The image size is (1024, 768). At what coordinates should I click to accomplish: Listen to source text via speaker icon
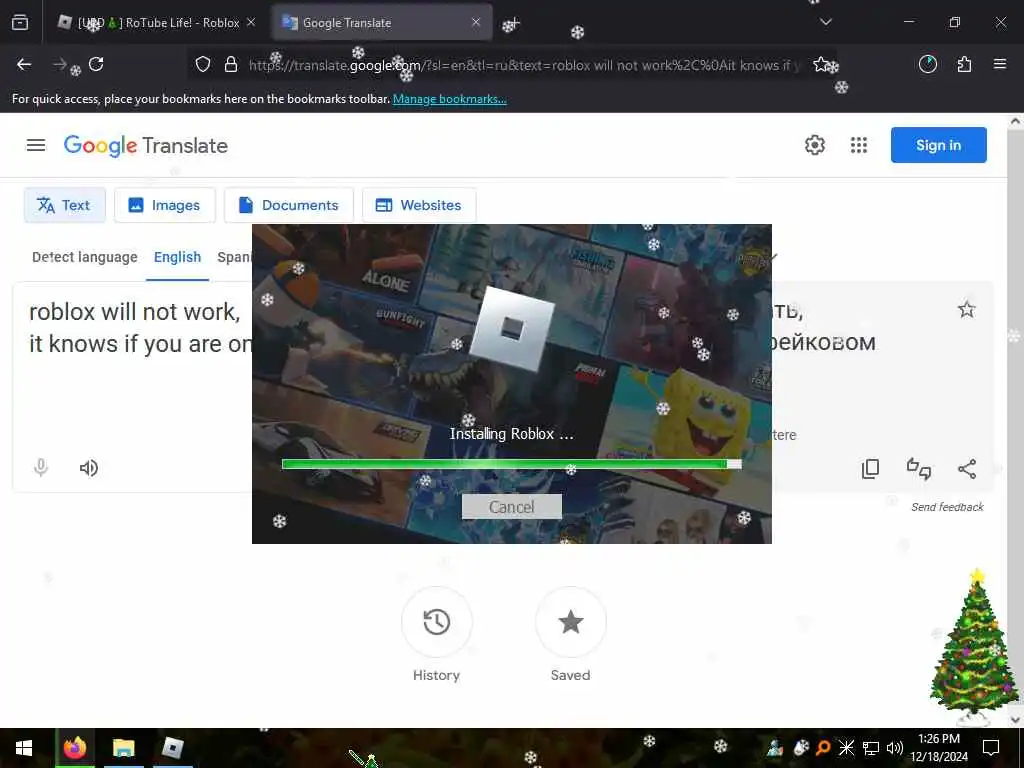89,468
